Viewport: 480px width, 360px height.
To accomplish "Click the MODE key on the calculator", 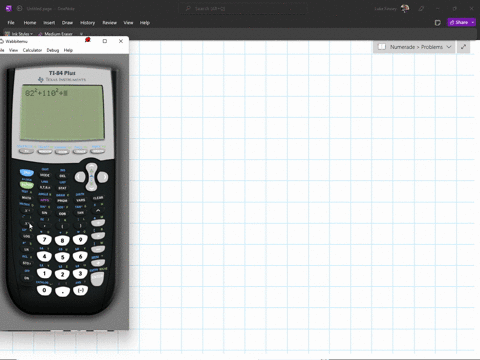I will 45,175.
